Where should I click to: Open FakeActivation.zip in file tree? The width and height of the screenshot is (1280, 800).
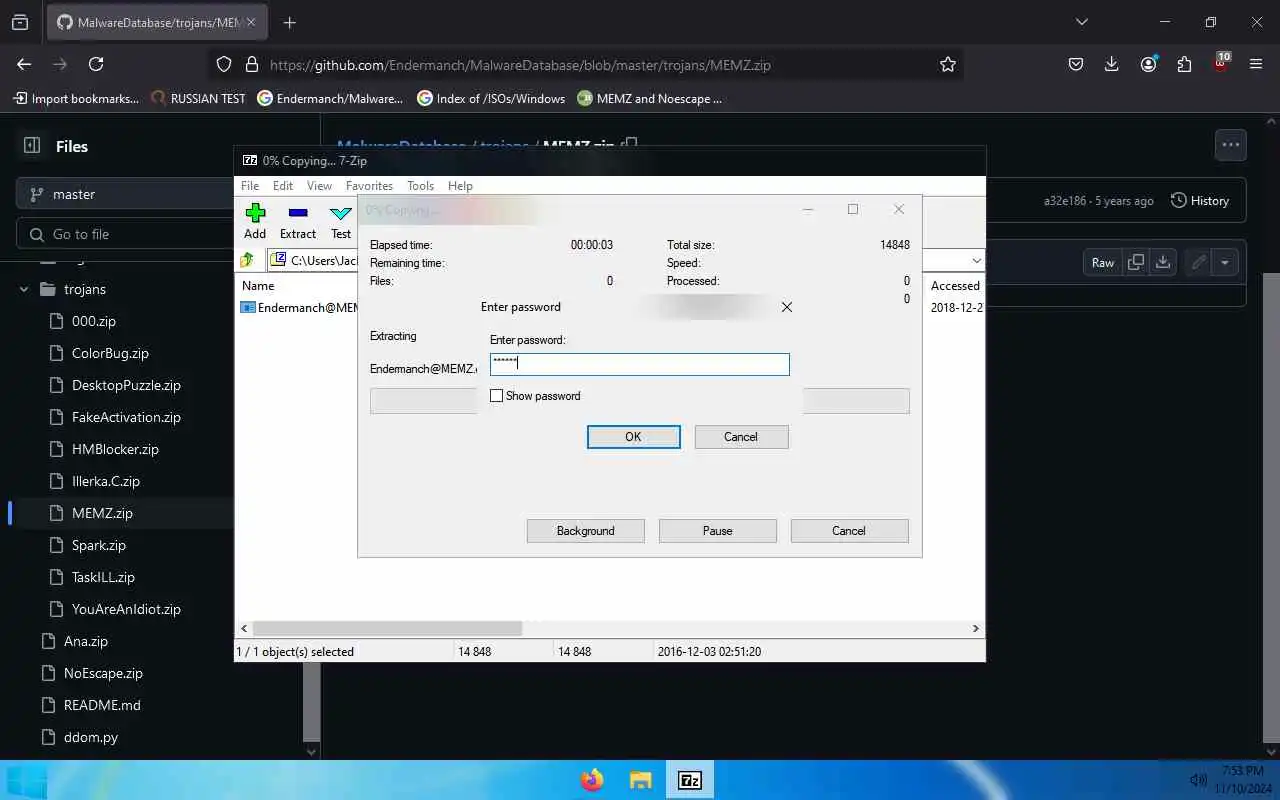(126, 417)
